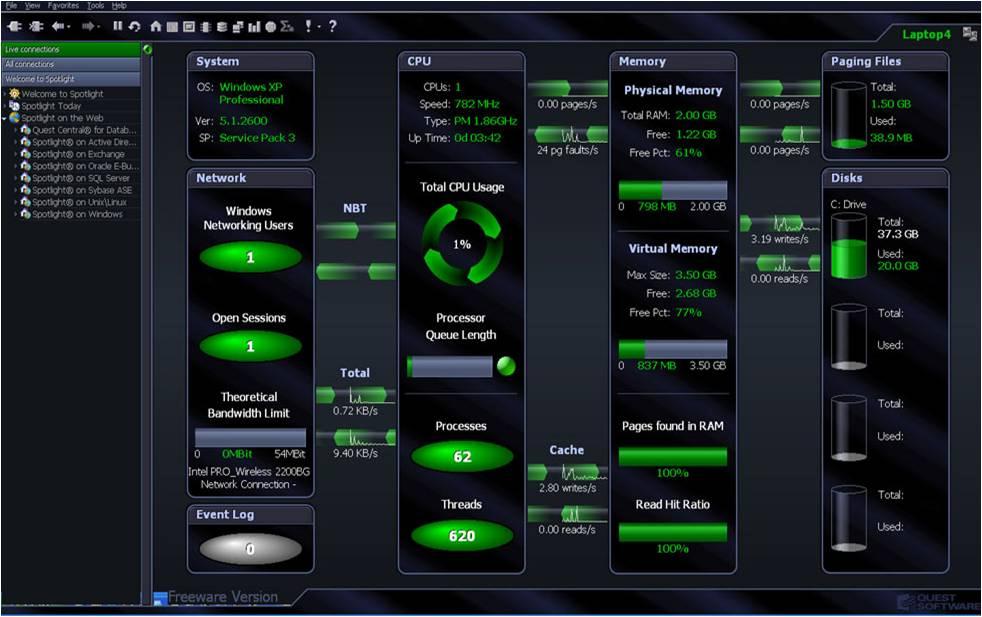This screenshot has width=982, height=617.
Task: Click the stacked database disks toolbar icon
Action: point(222,26)
